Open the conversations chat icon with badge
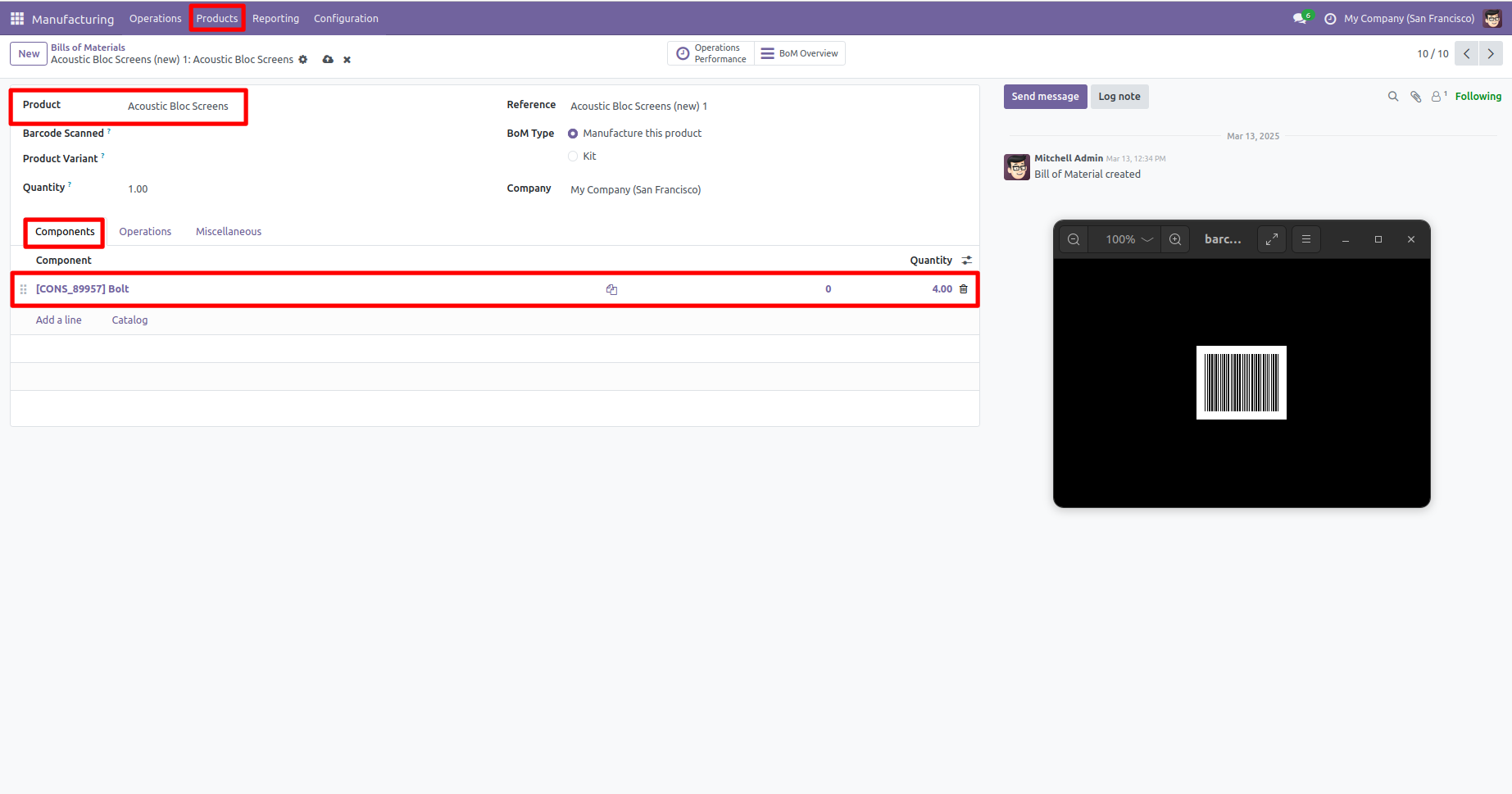This screenshot has width=1512, height=794. pyautogui.click(x=1301, y=18)
